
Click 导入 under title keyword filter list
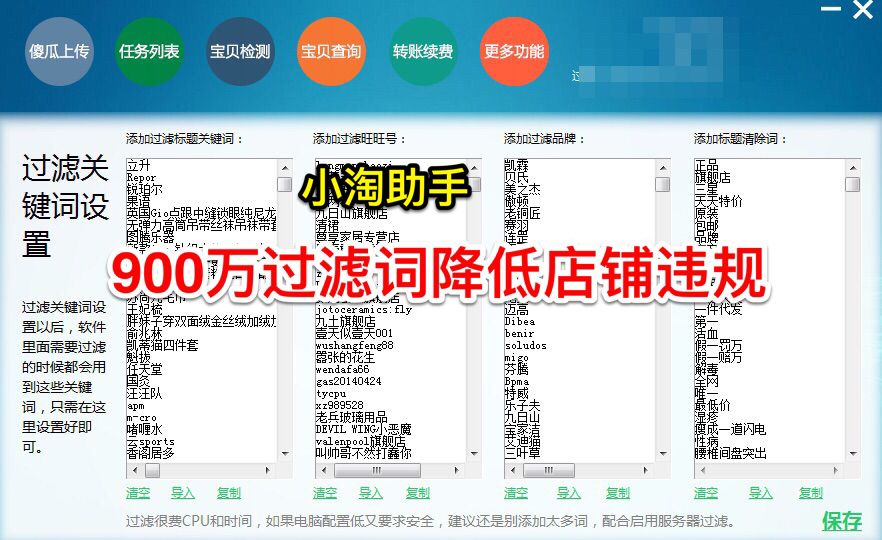183,493
